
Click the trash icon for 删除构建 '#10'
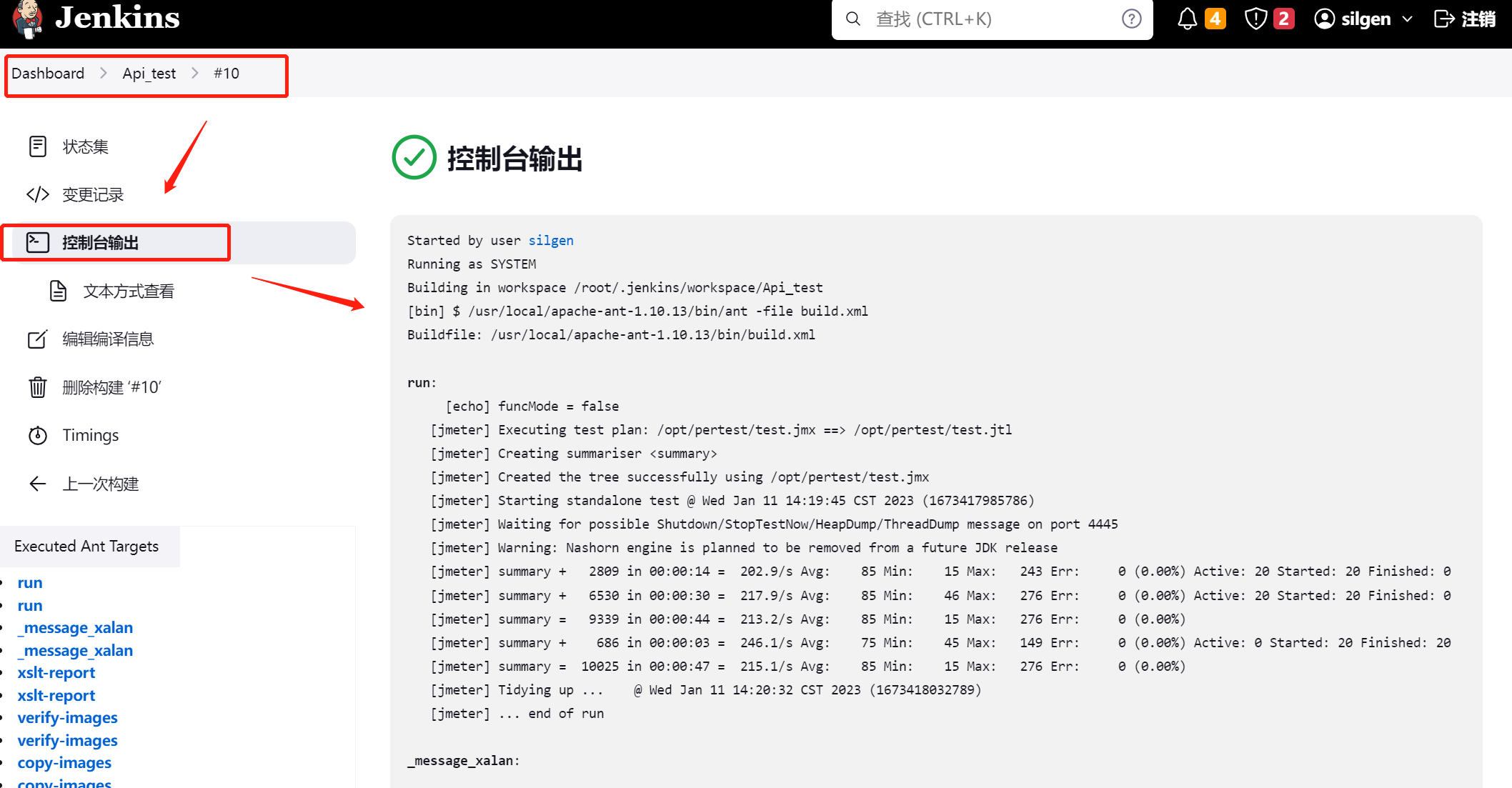pyautogui.click(x=38, y=387)
